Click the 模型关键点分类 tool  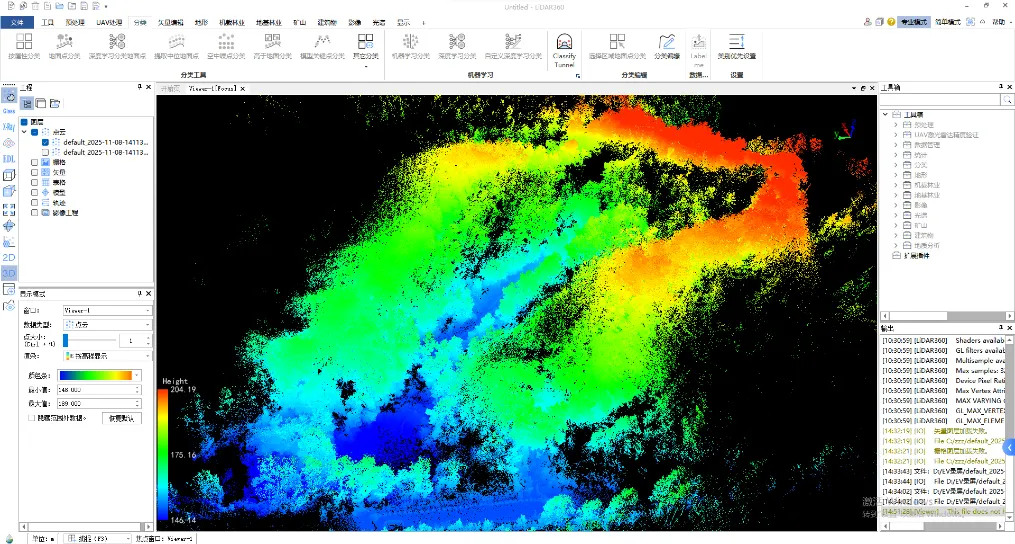pyautogui.click(x=322, y=47)
